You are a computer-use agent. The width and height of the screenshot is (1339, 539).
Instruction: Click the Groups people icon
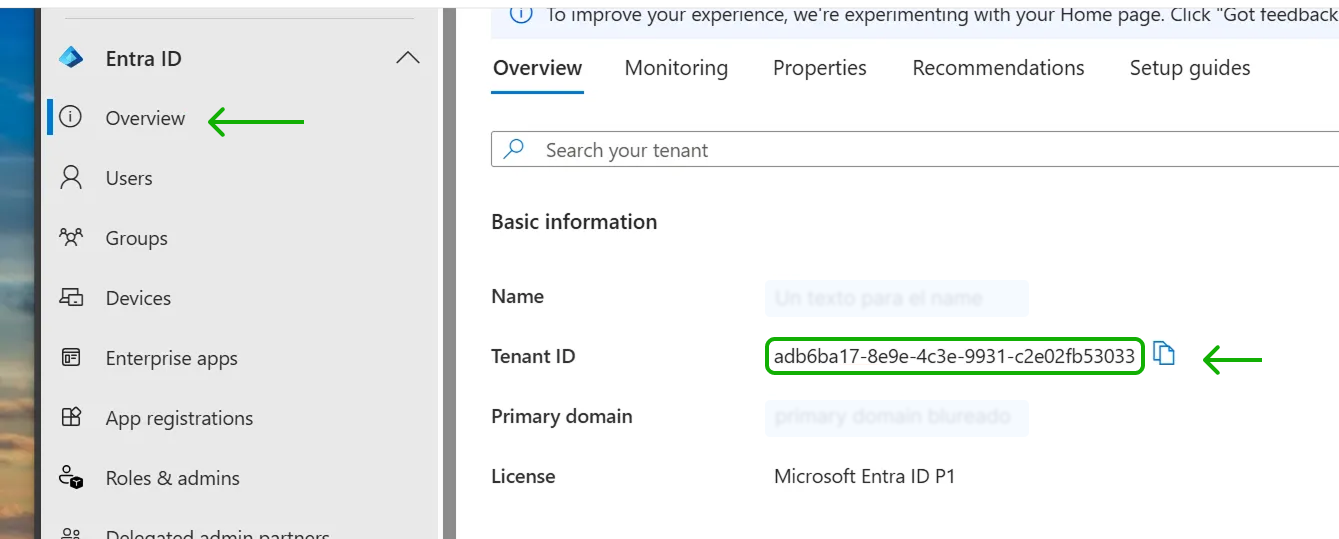71,238
